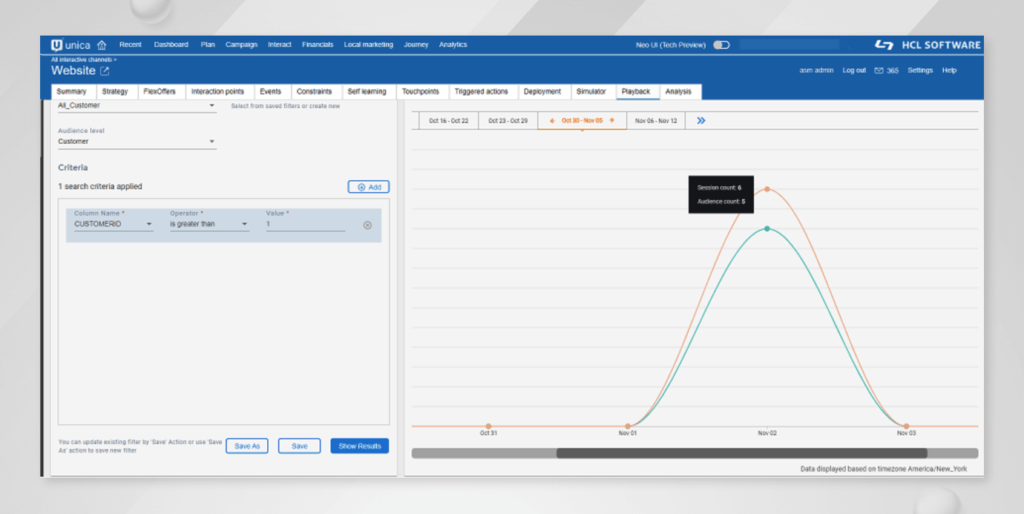Open the Audience level dropdown

[211, 142]
